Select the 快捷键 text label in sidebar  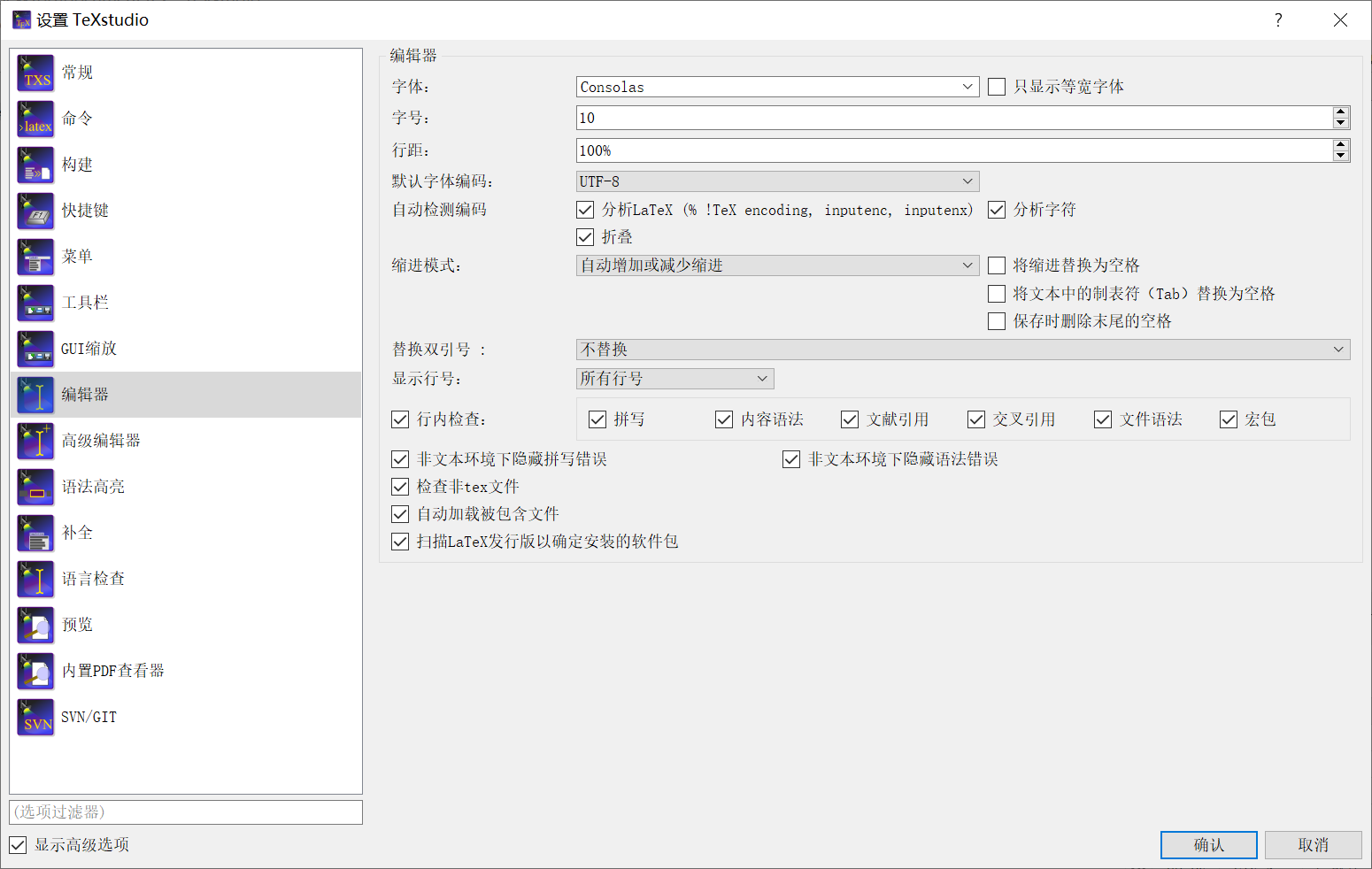click(x=85, y=211)
